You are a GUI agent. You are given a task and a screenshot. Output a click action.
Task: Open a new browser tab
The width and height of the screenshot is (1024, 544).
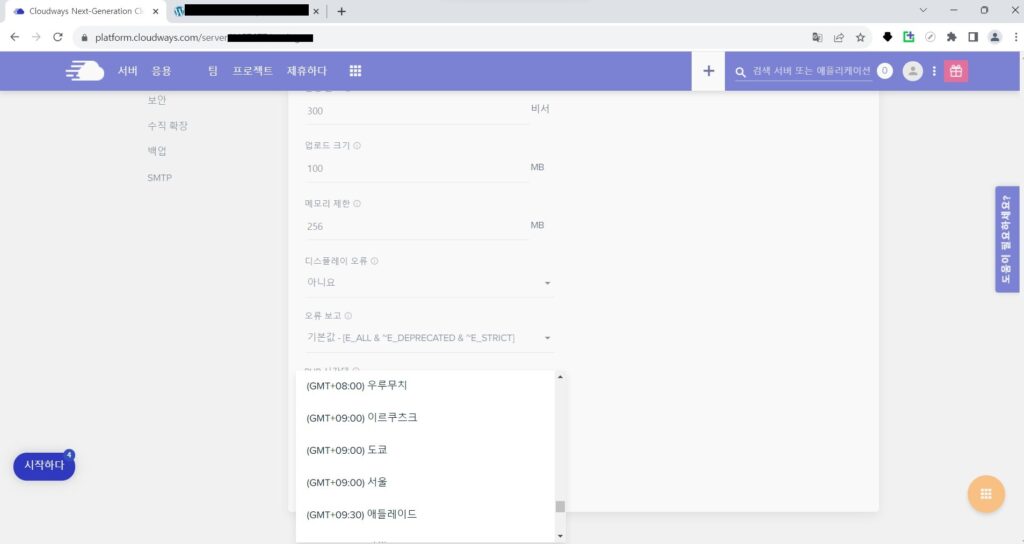pos(342,11)
